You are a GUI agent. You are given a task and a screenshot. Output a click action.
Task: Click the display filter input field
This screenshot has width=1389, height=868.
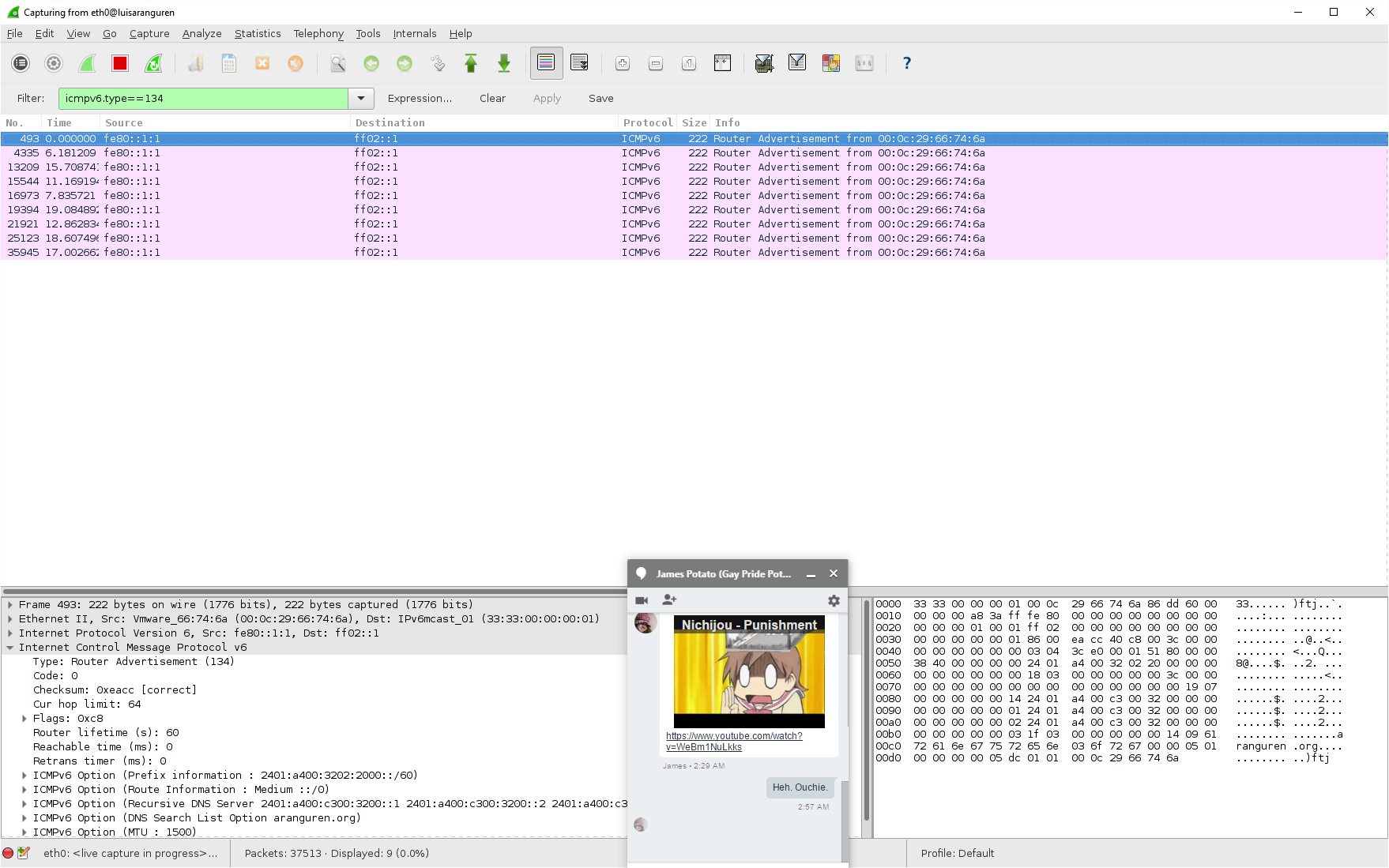coord(203,99)
